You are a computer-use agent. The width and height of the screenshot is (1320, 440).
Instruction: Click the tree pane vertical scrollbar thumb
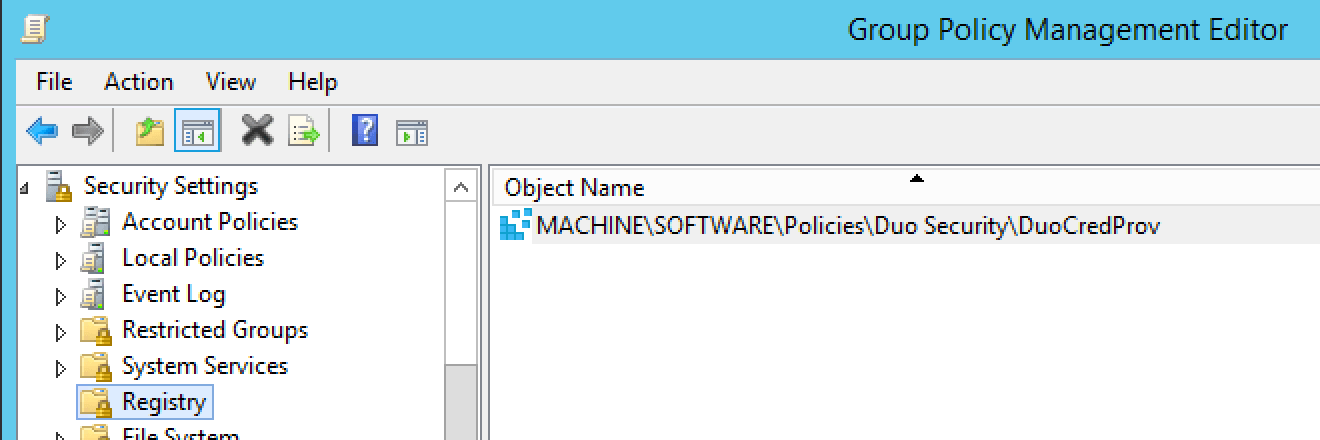(x=461, y=403)
